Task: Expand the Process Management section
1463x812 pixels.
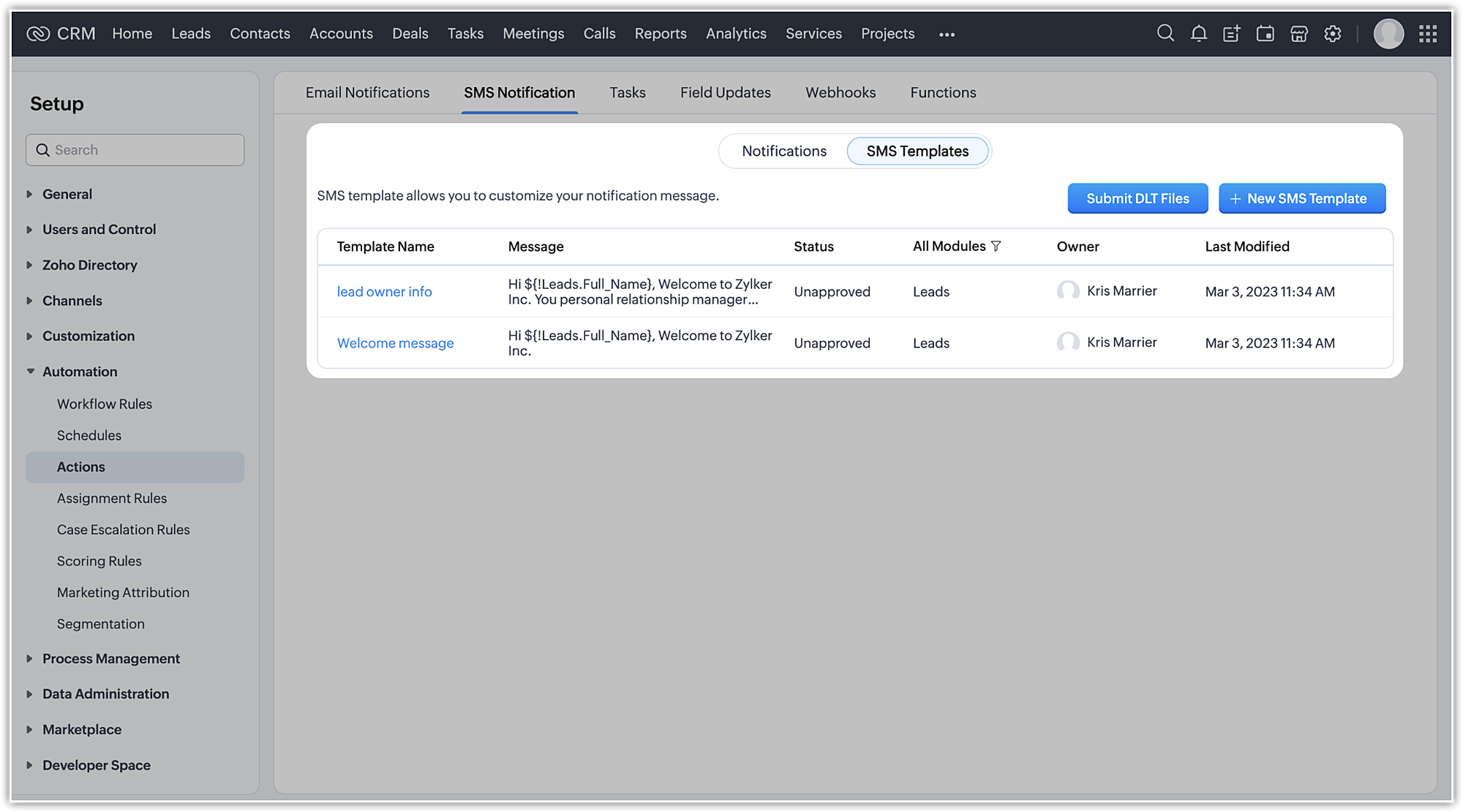Action: click(x=110, y=658)
